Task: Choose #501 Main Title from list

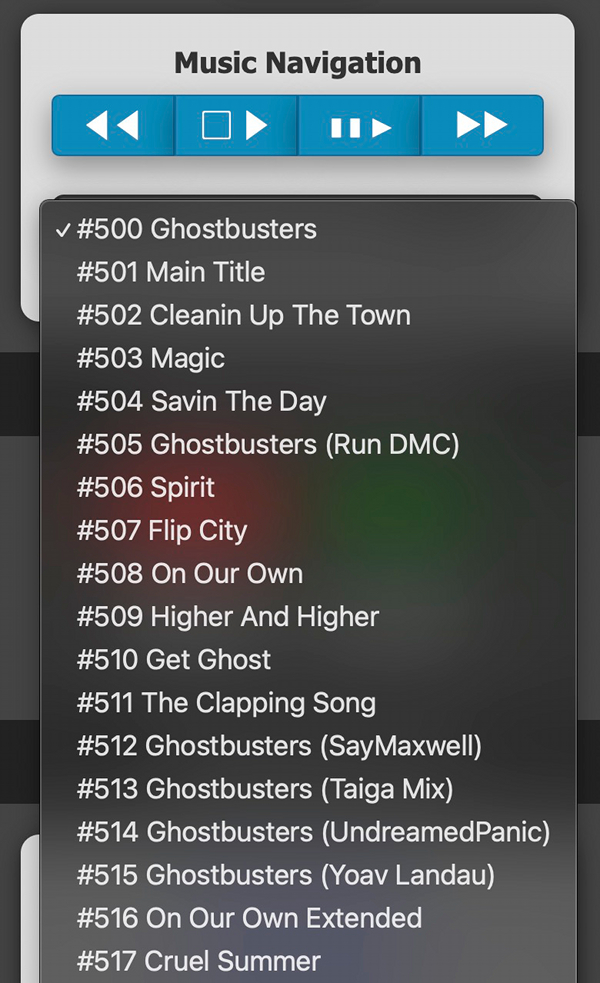Action: [x=308, y=272]
